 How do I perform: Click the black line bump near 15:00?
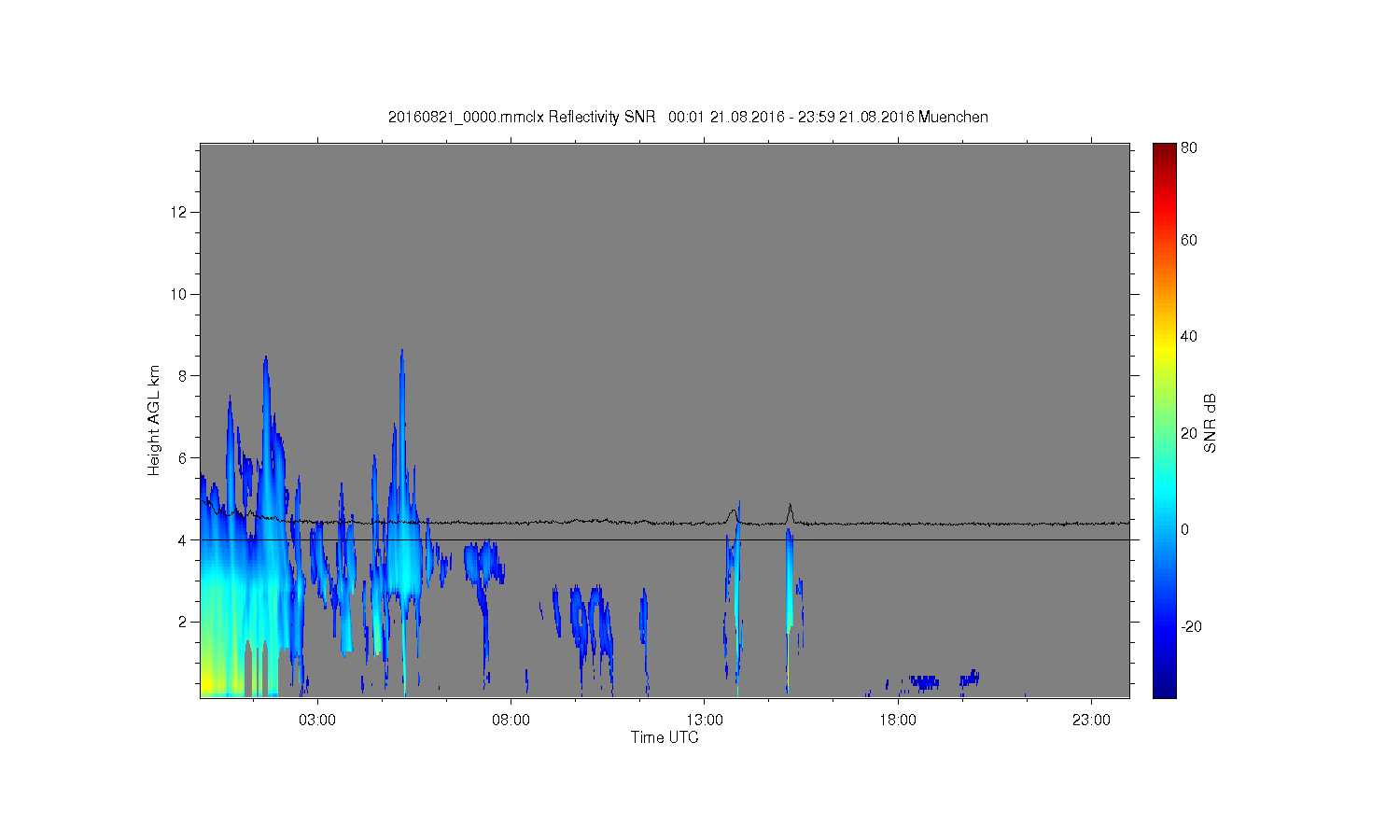click(x=790, y=512)
